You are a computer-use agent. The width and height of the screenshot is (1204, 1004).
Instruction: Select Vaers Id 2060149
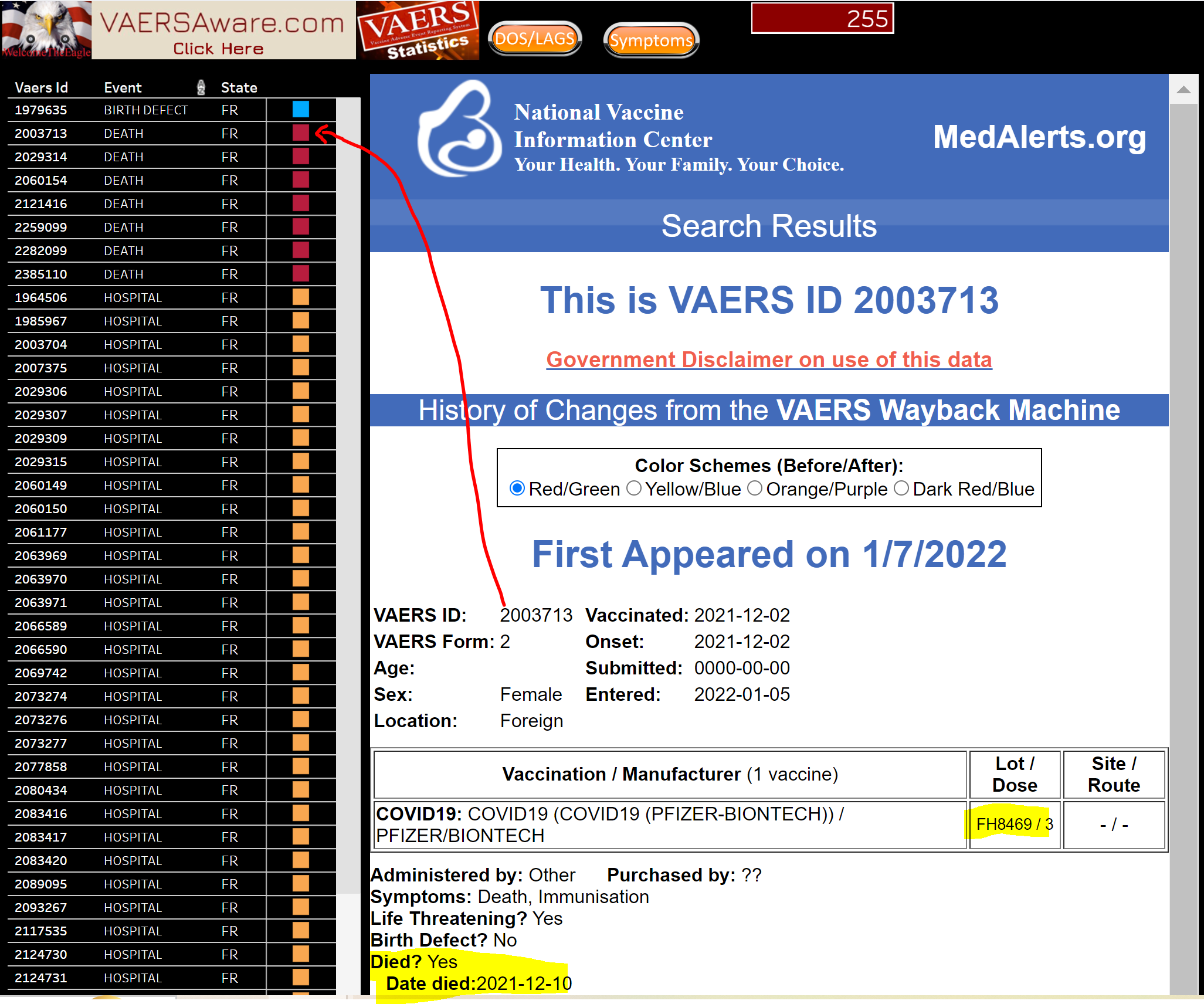coord(40,485)
